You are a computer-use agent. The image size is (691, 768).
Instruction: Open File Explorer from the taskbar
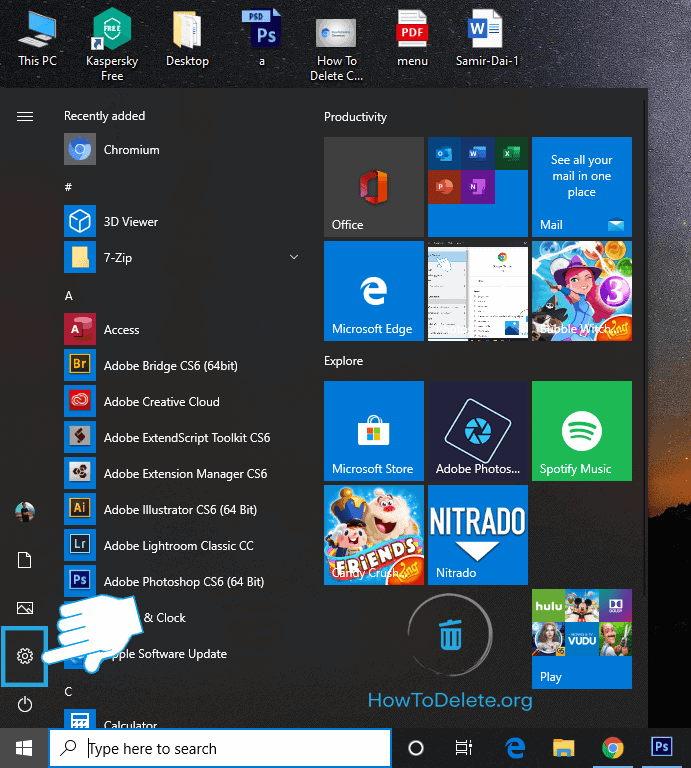564,748
